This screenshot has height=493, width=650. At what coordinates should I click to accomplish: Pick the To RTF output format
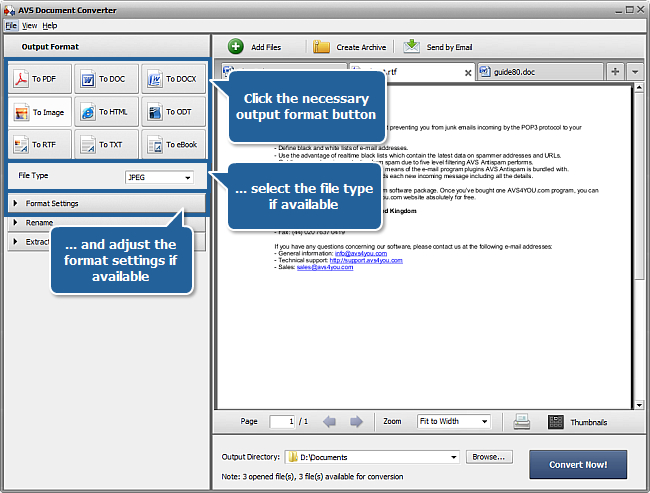pos(40,145)
